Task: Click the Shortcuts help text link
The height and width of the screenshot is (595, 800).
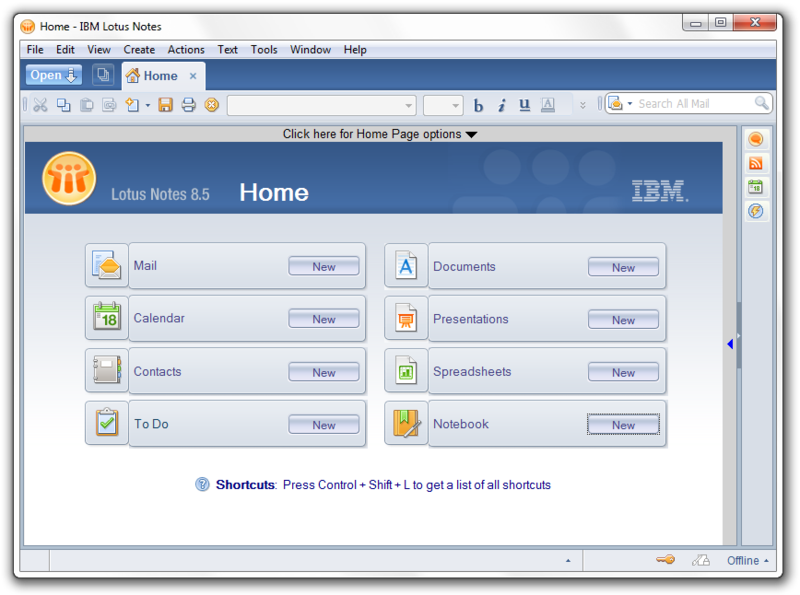Action: click(x=383, y=484)
